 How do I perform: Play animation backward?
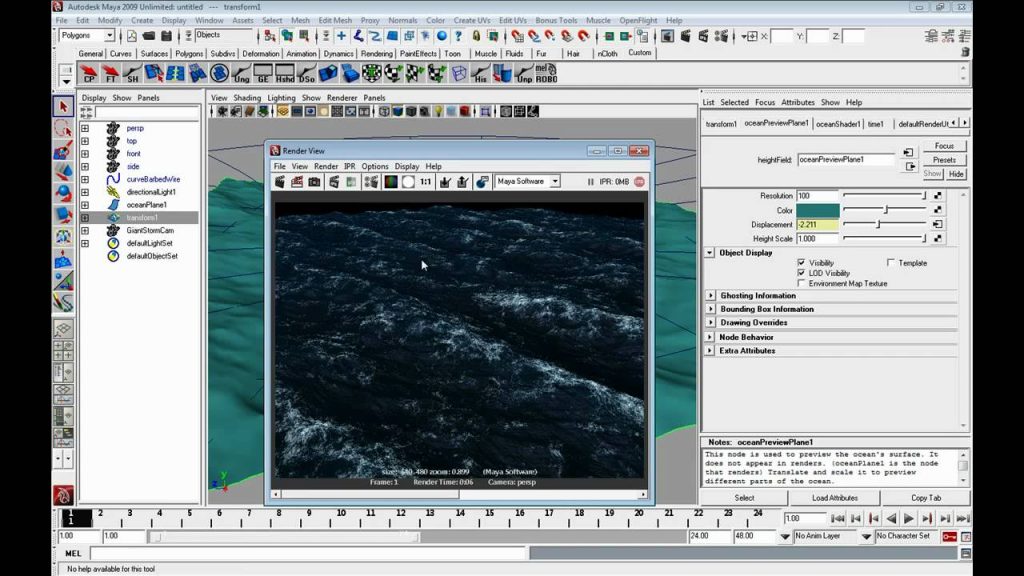[891, 519]
